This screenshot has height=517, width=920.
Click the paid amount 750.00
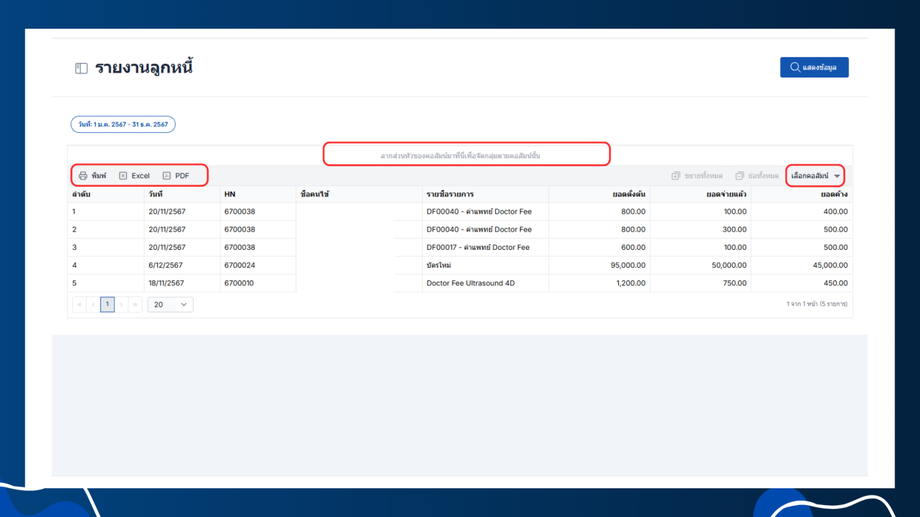coord(700,283)
